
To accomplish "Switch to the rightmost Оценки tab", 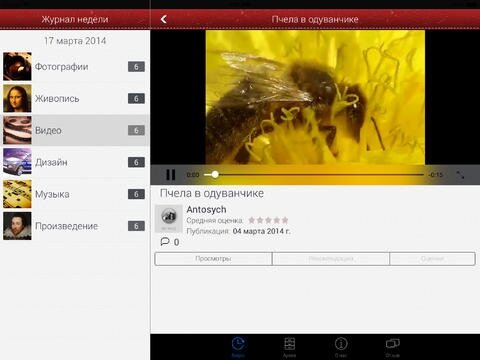I will click(432, 259).
